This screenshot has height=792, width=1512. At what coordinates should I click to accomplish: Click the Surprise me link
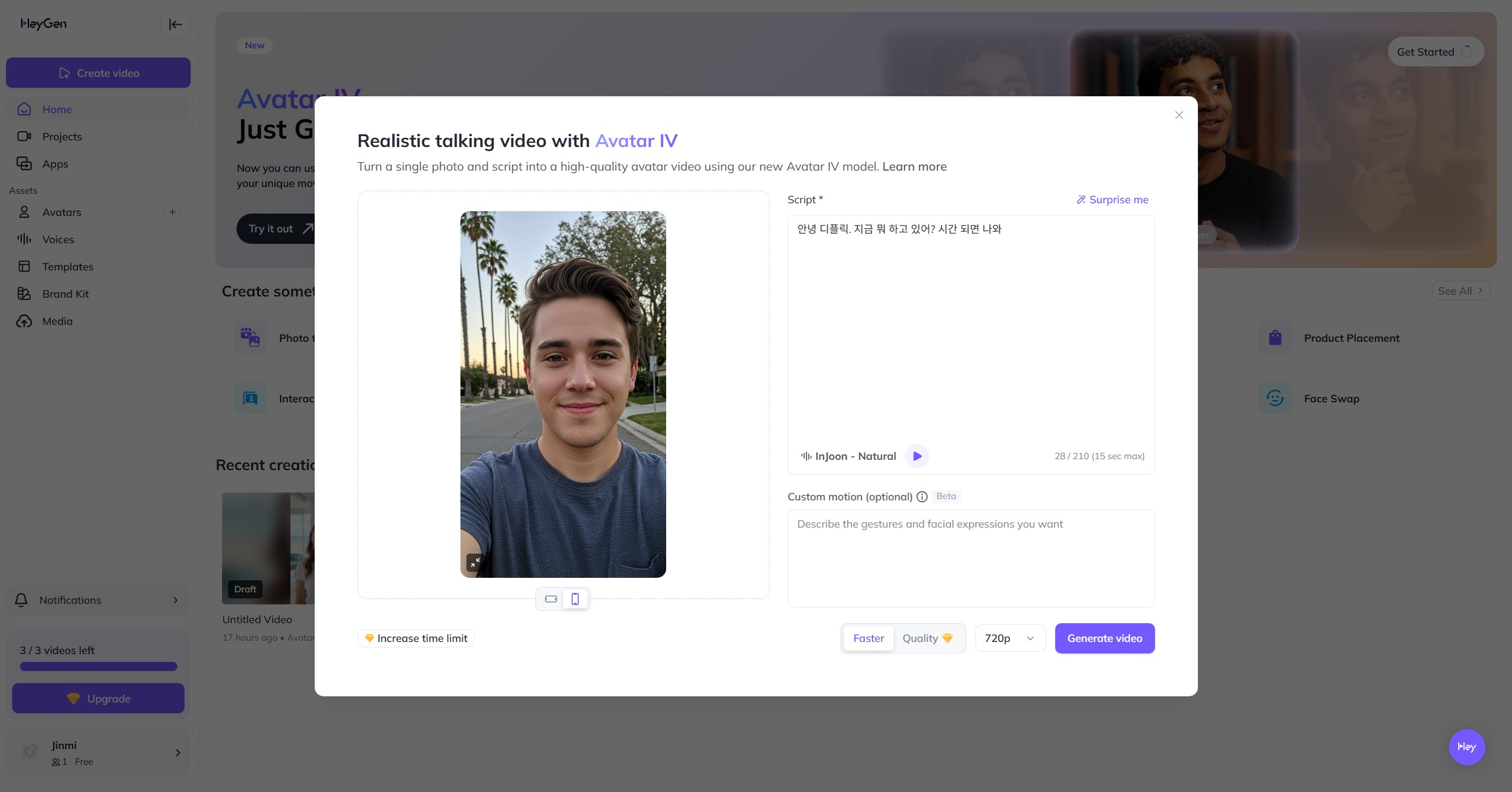(x=1112, y=200)
